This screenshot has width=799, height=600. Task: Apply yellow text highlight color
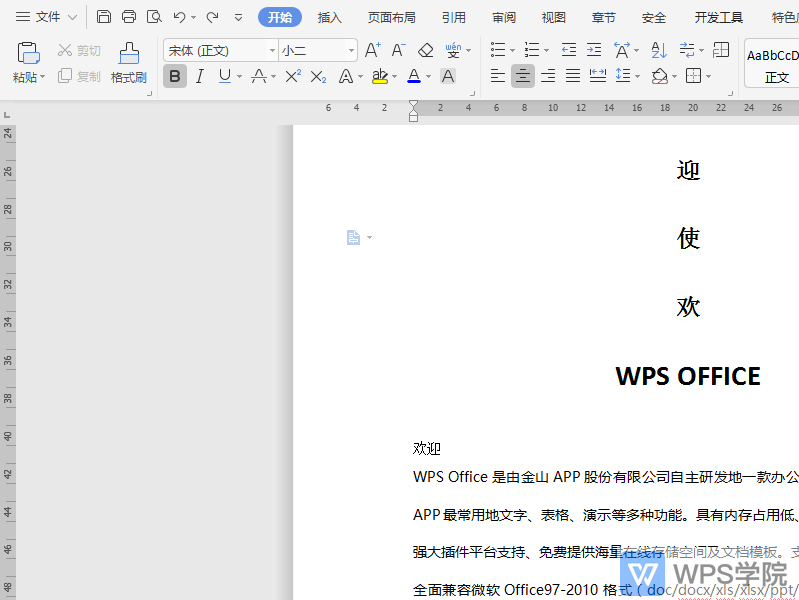coord(379,76)
